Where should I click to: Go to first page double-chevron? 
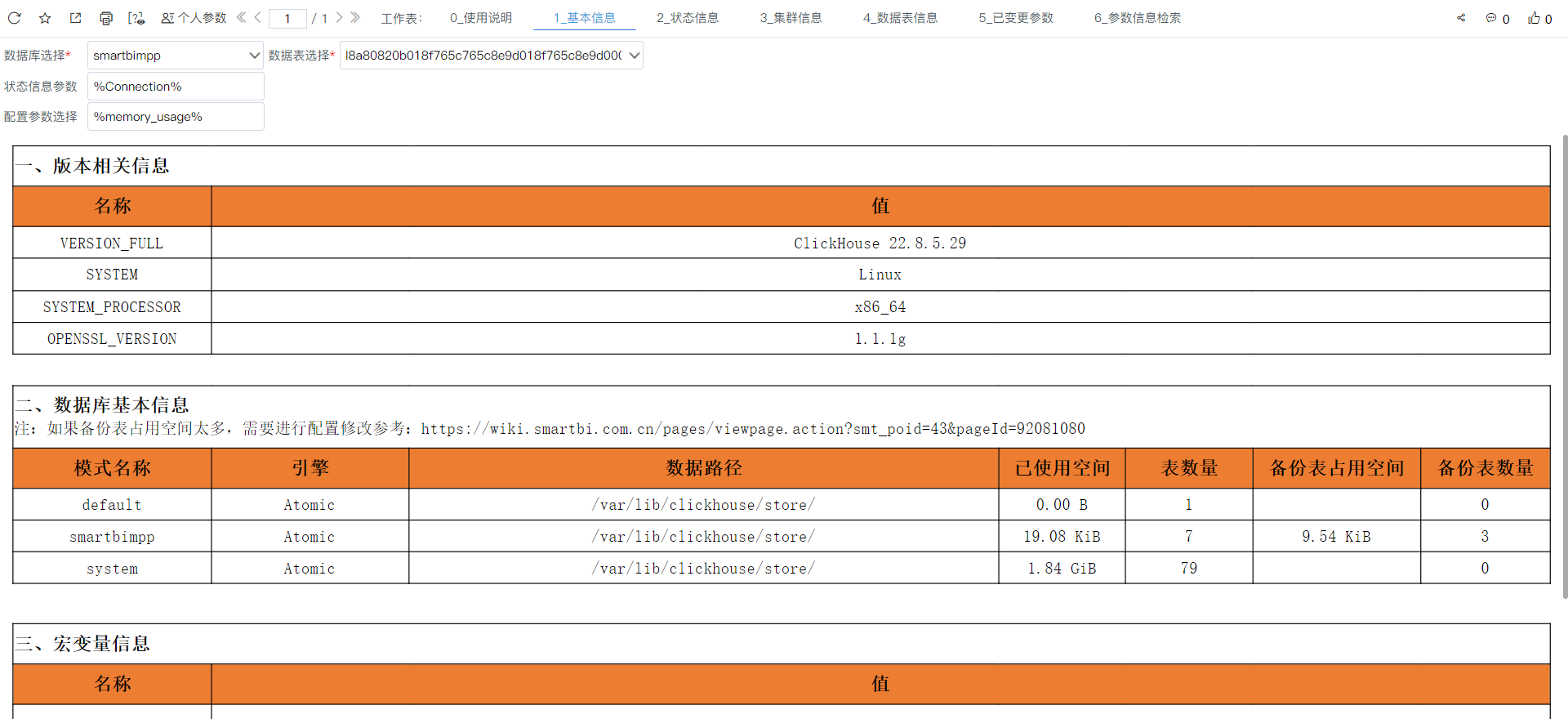pyautogui.click(x=241, y=17)
